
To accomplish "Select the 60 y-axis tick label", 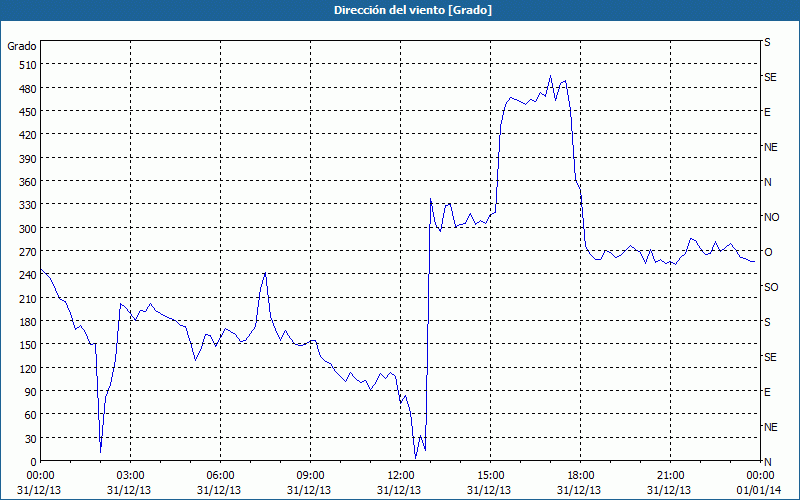I will point(31,415).
